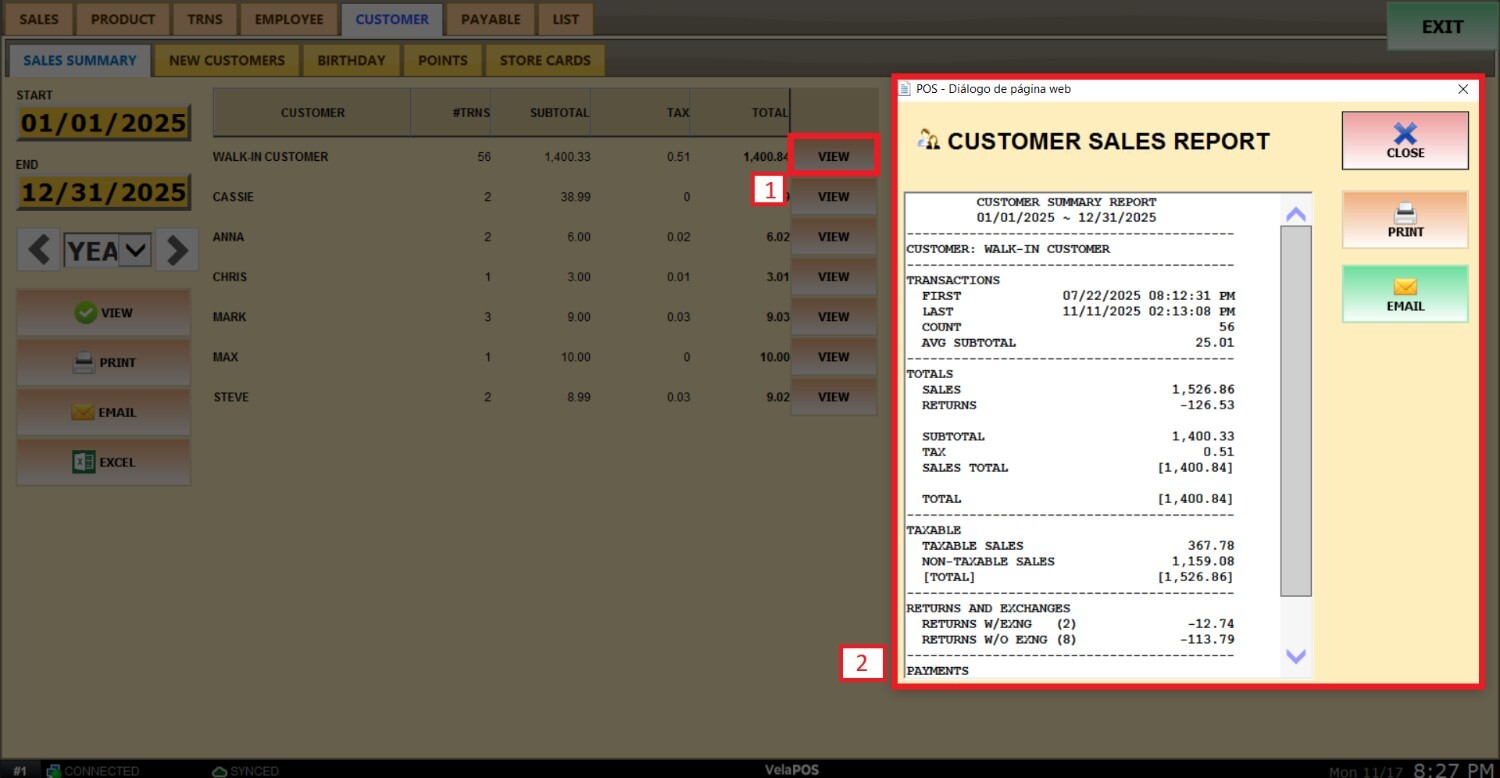The image size is (1500, 778).
Task: Switch to the NEW CUSTOMERS tab
Action: coord(227,60)
